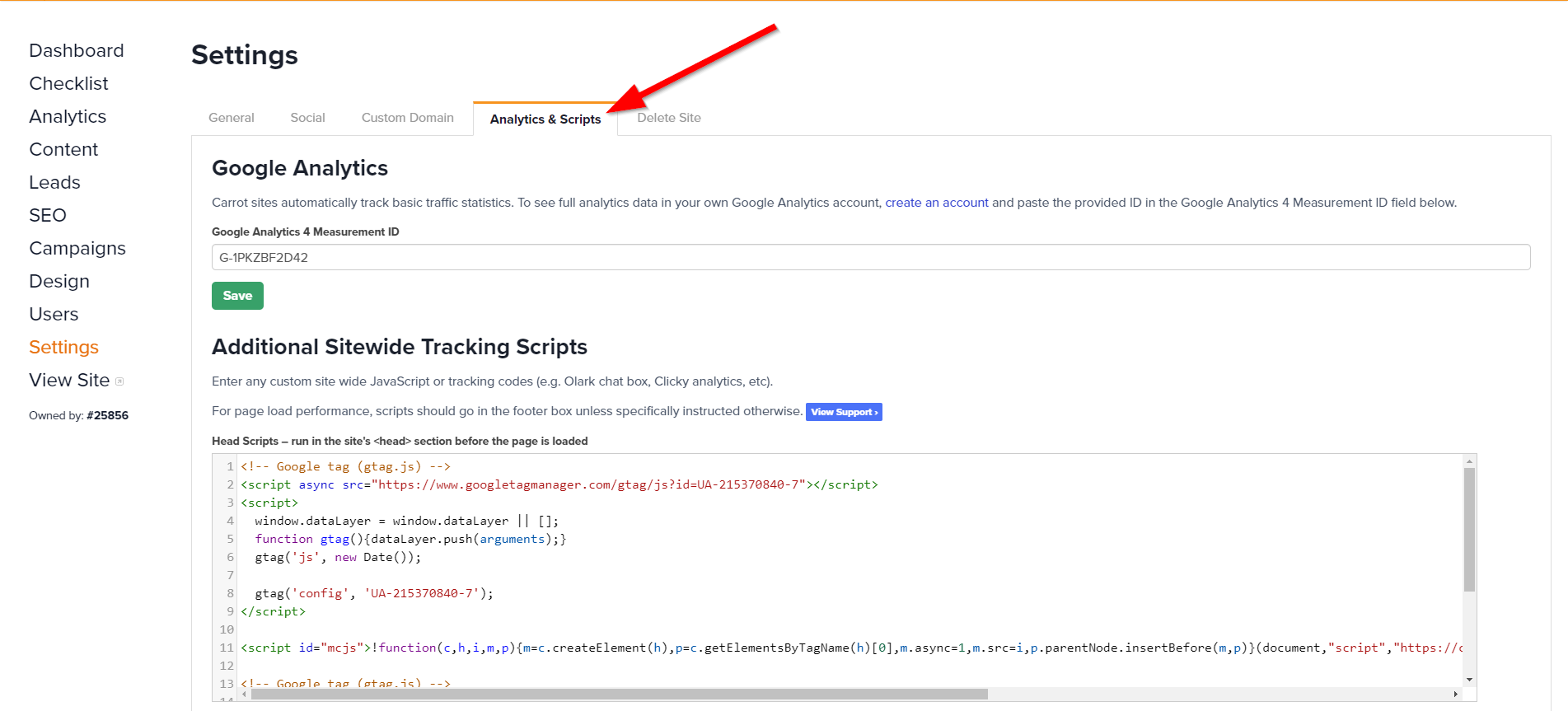
Task: Go to Dashboard in the sidebar
Action: pos(76,50)
